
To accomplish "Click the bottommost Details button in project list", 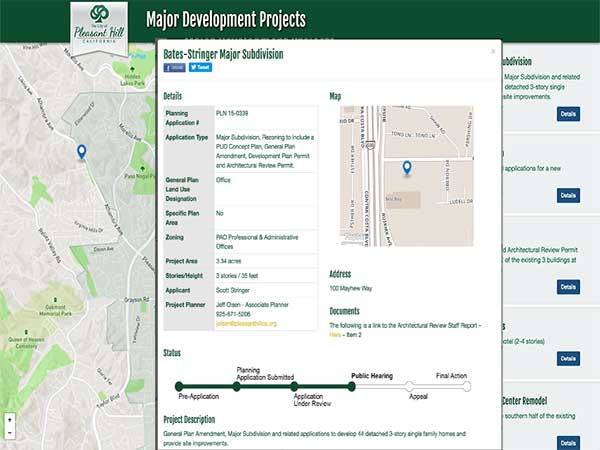I will (x=567, y=442).
